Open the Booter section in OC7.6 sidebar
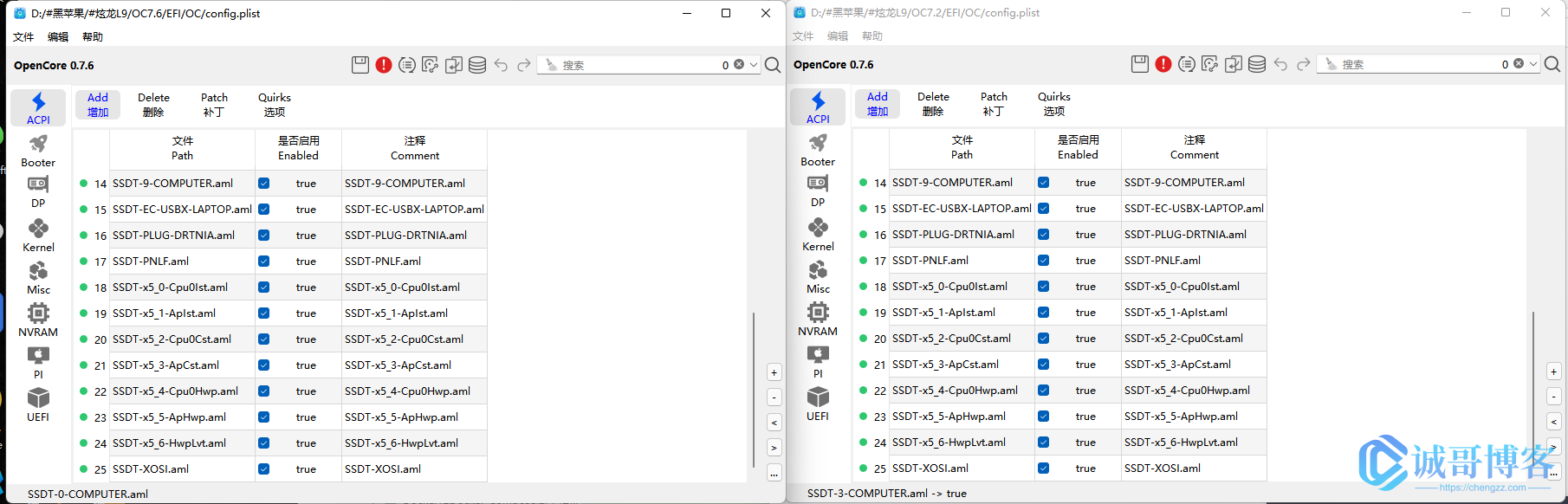The image size is (1568, 504). [38, 151]
